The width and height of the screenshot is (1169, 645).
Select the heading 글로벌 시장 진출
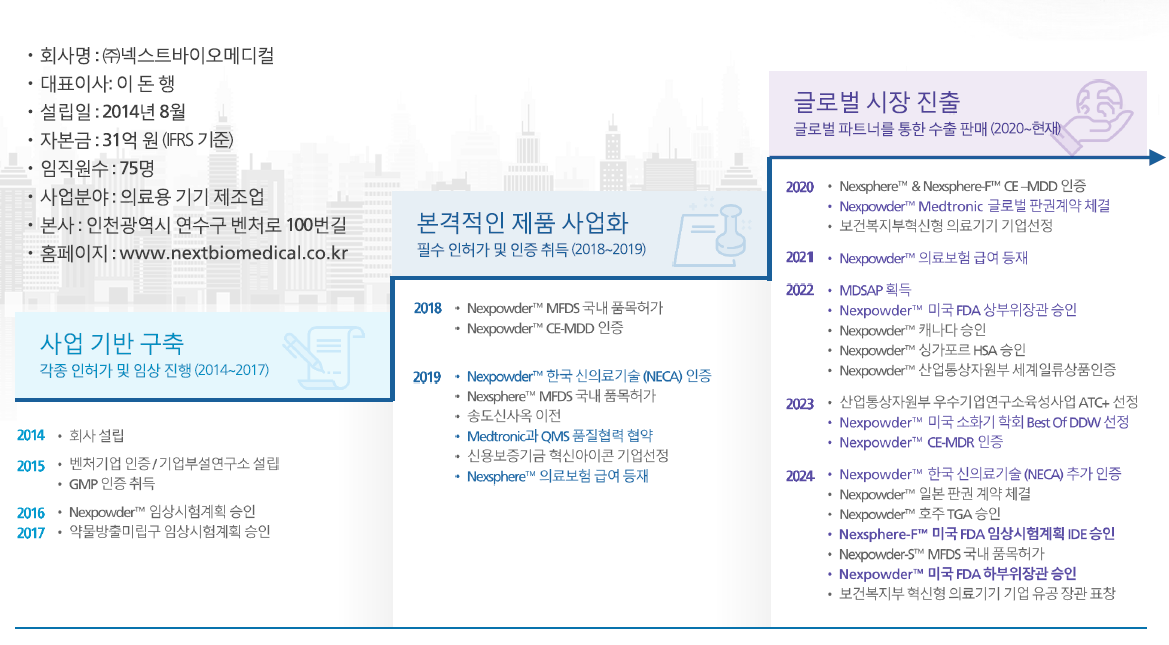click(876, 101)
